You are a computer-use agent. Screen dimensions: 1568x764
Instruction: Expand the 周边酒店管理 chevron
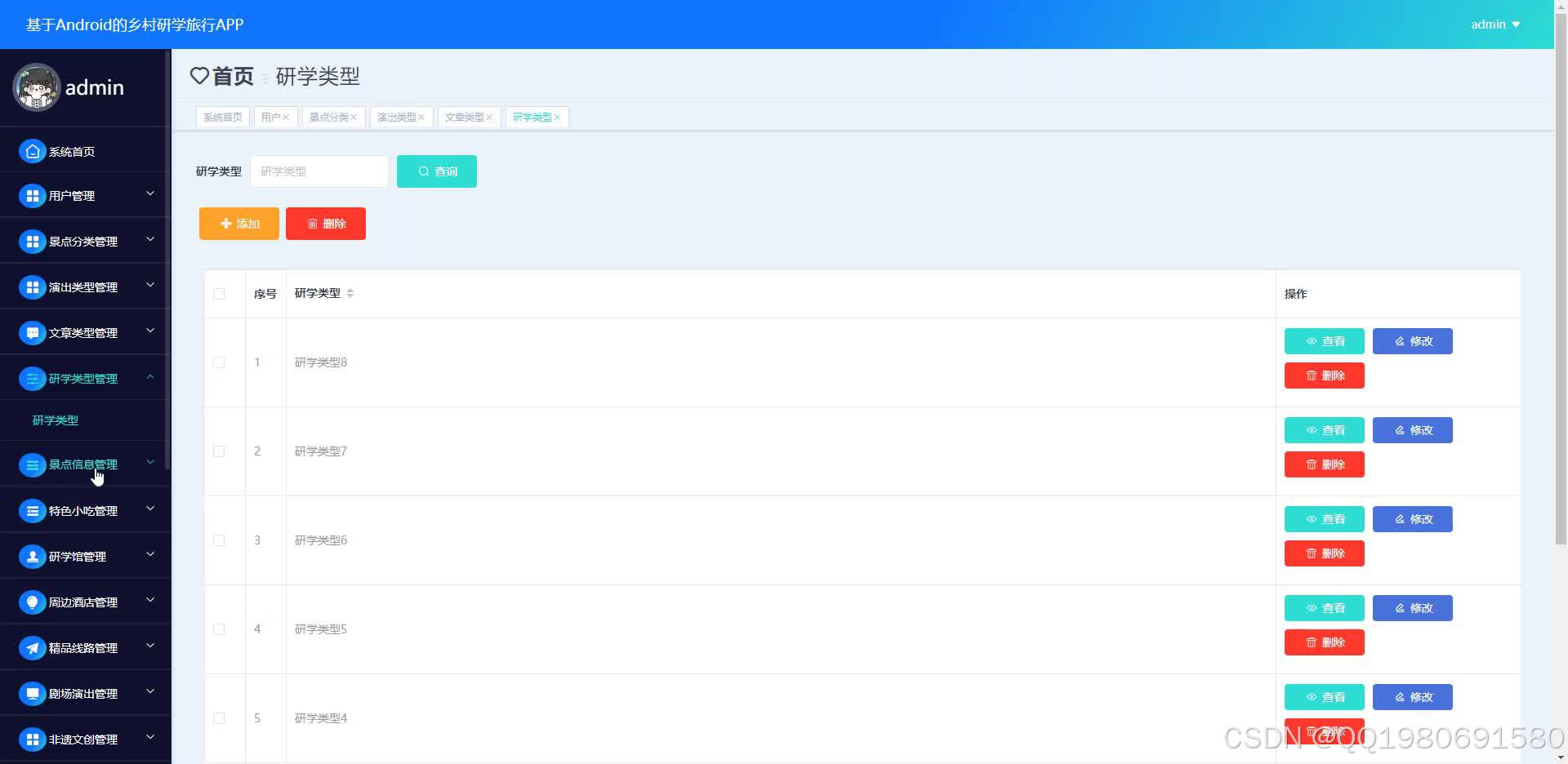pyautogui.click(x=150, y=600)
